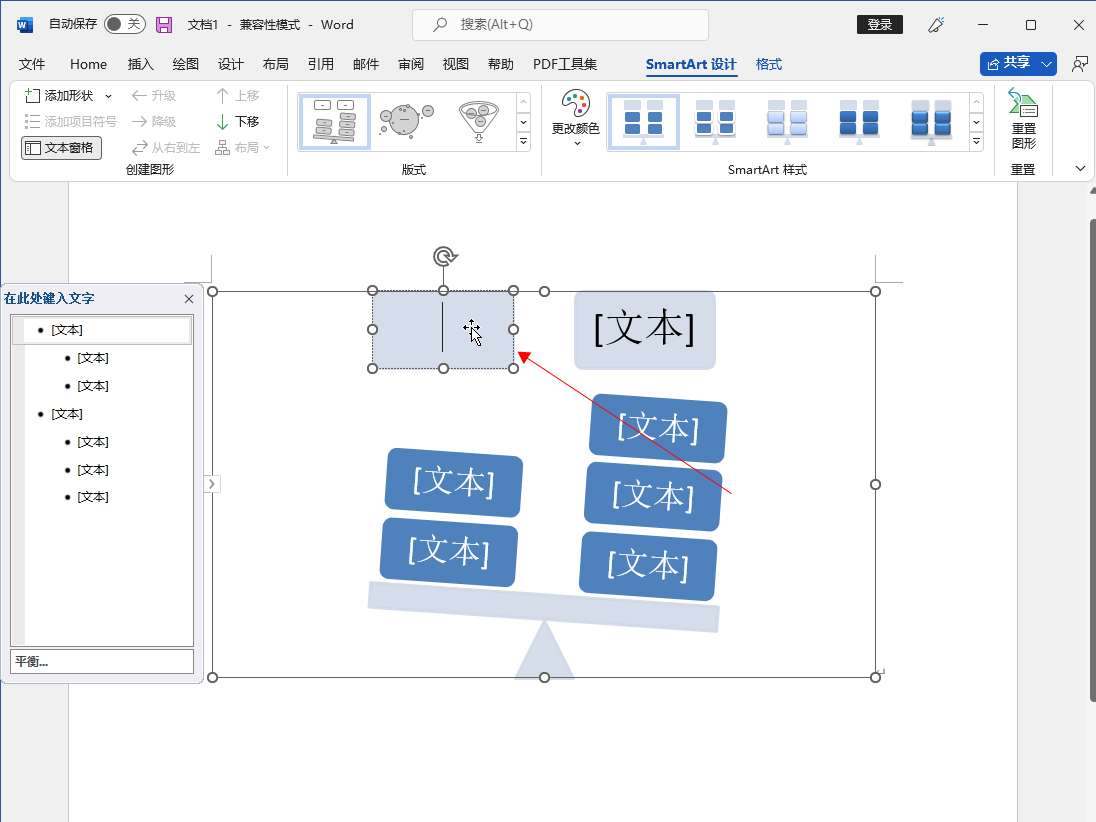Screen dimensions: 1096x822
Task: Select the gear layout thumbnail
Action: [406, 121]
